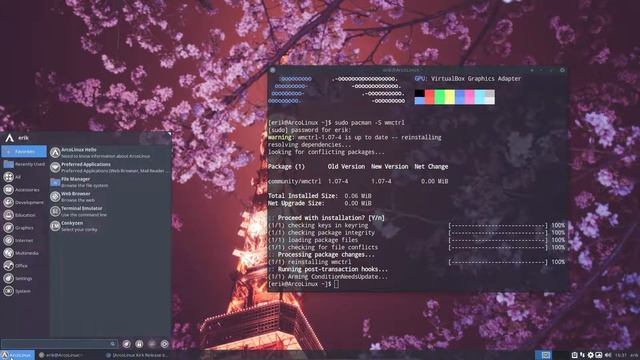
Task: Click the magnifier icon in search field
Action: (113, 344)
